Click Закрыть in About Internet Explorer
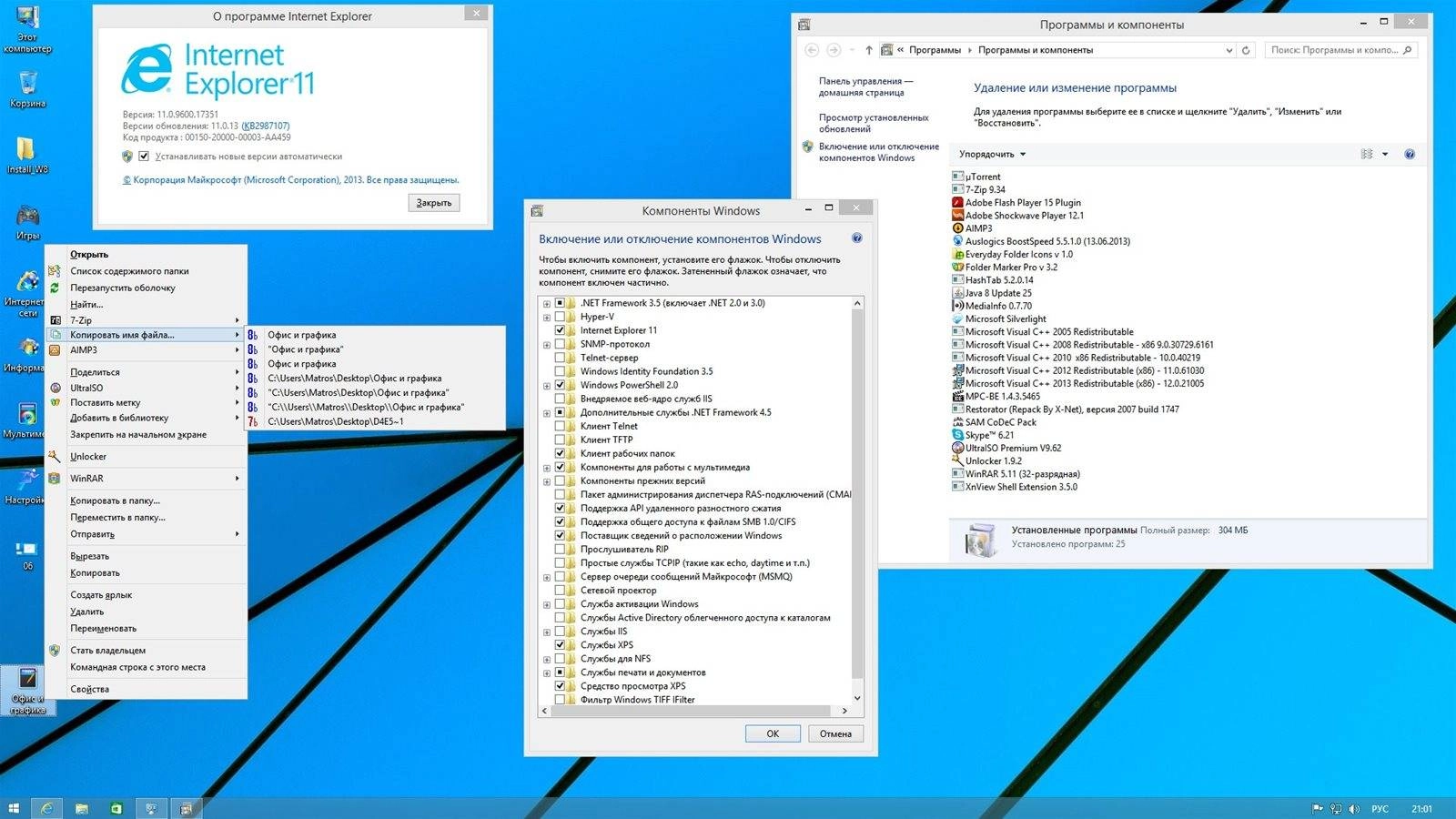Viewport: 1456px width, 819px height. click(433, 203)
